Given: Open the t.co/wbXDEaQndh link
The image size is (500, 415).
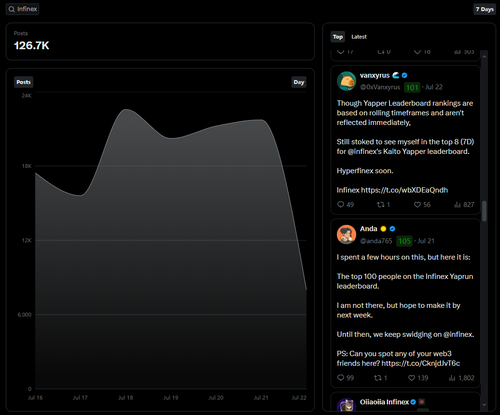Looking at the screenshot, I should pos(404,190).
